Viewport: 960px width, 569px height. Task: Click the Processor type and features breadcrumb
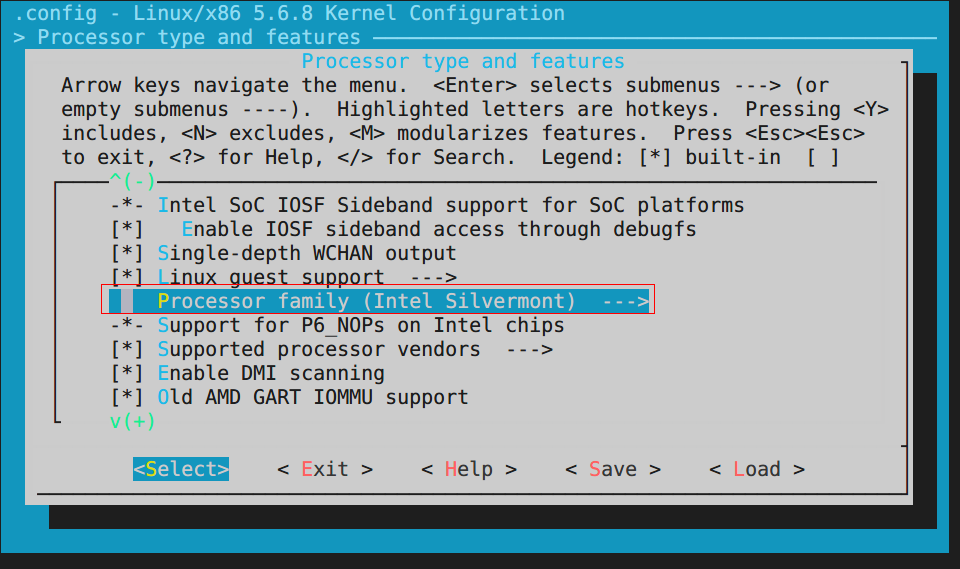pyautogui.click(x=198, y=37)
